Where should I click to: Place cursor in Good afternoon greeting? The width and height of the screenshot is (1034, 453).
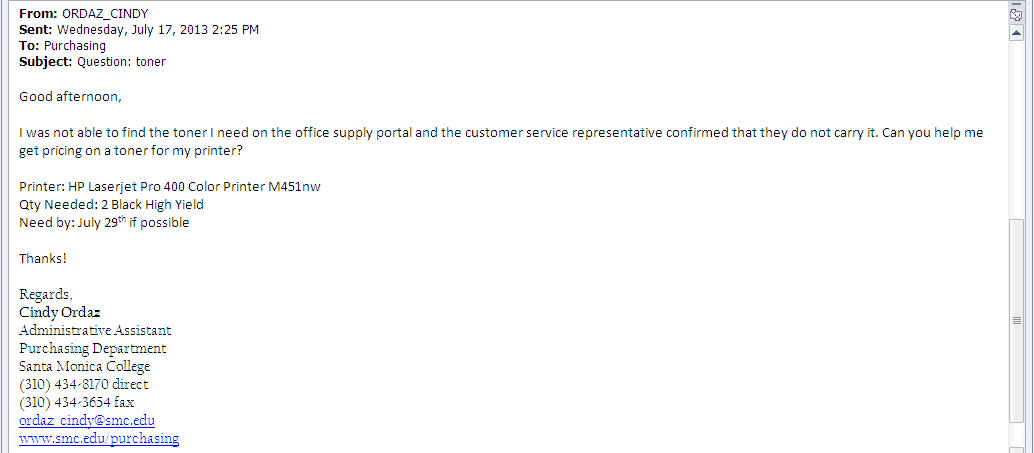71,97
